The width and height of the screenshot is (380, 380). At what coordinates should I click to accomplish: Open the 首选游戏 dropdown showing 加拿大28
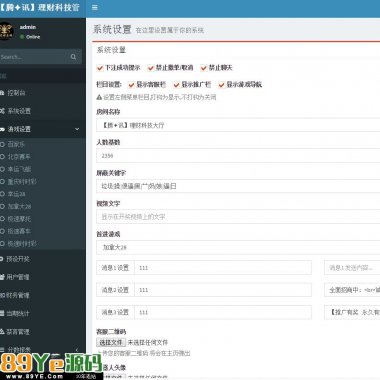(238, 247)
